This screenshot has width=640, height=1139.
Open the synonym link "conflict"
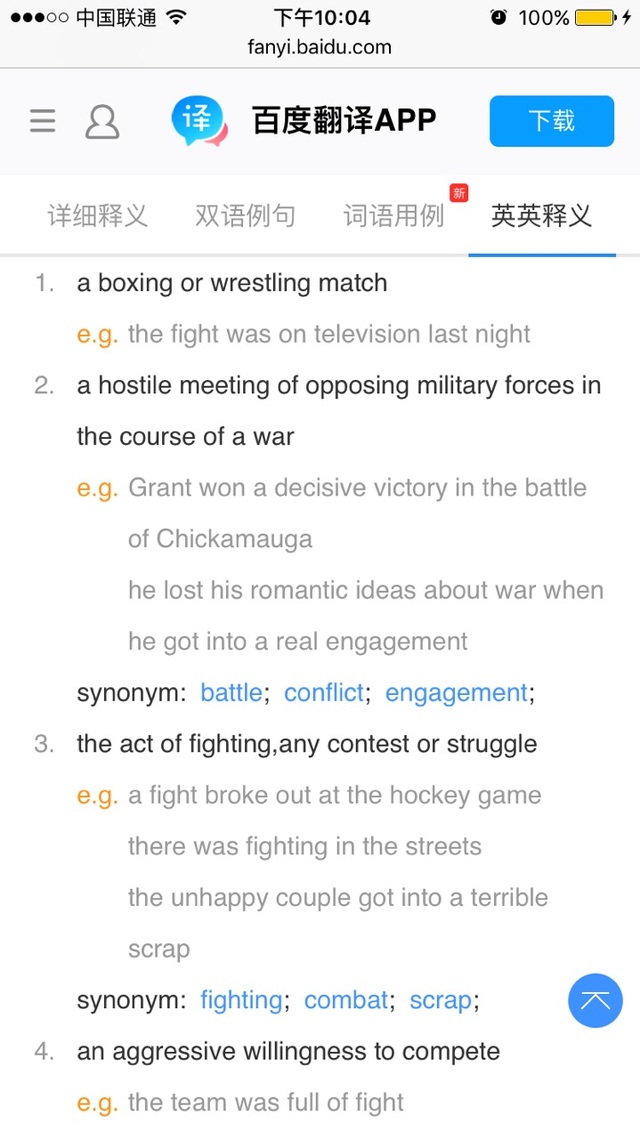pos(324,693)
